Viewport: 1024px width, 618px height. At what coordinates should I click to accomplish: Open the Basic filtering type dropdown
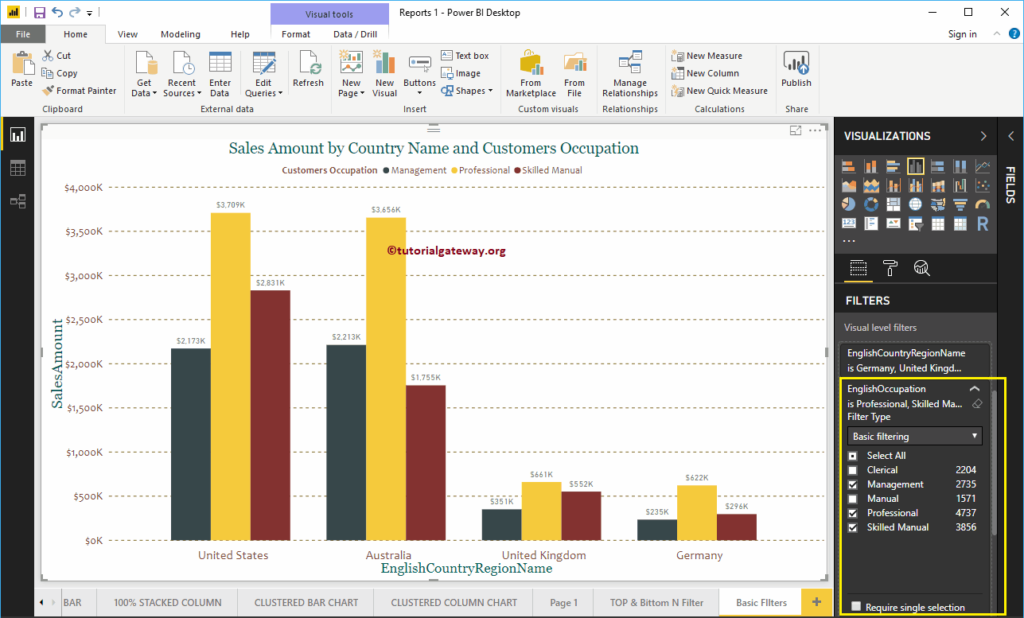pos(914,436)
